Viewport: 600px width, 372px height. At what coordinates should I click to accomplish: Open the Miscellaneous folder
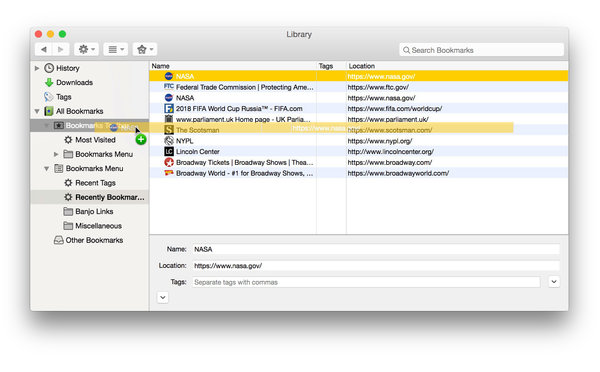[98, 226]
